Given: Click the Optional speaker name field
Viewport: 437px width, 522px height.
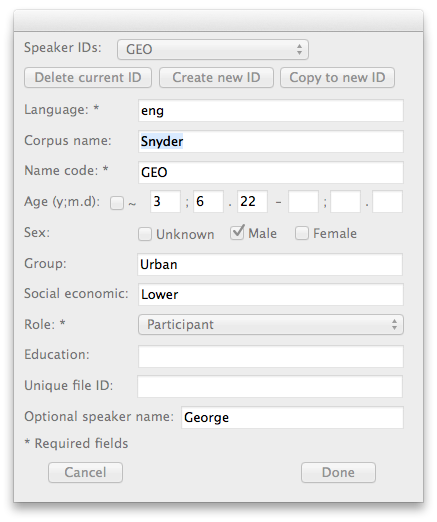Looking at the screenshot, I should pos(292,417).
